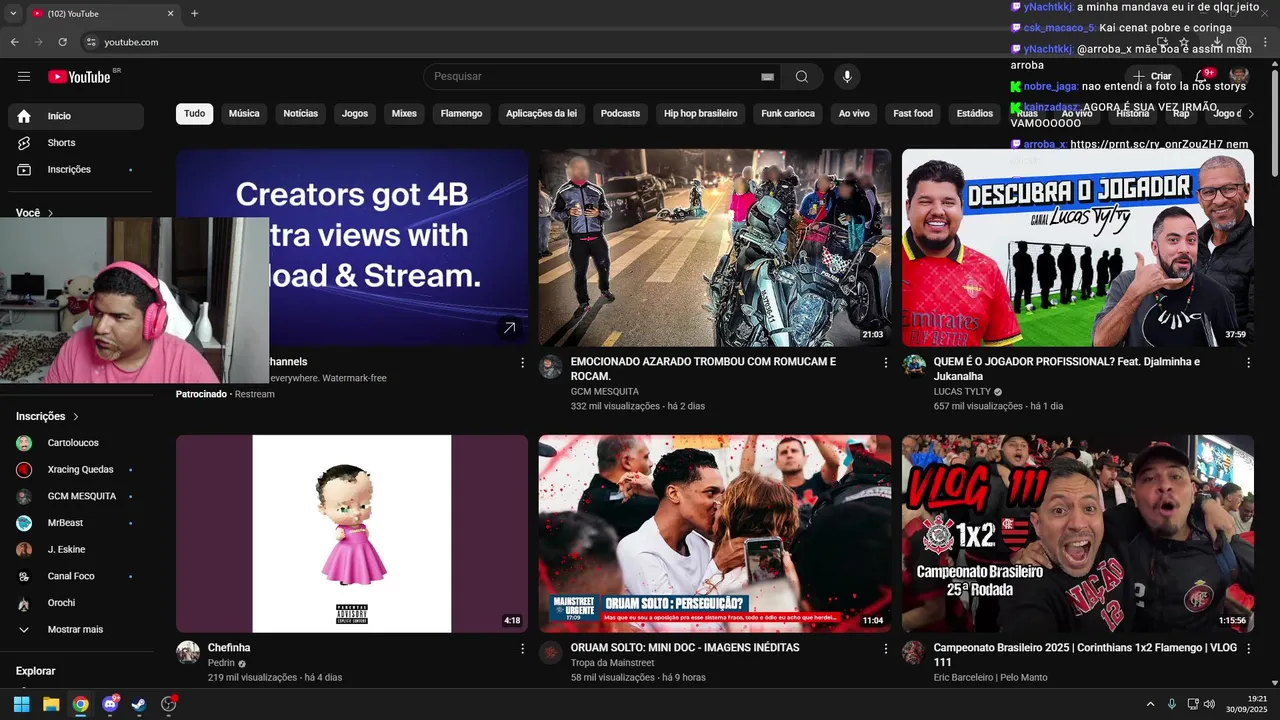This screenshot has height=720, width=1280.
Task: Select the Notícias filter chip
Action: pyautogui.click(x=300, y=114)
